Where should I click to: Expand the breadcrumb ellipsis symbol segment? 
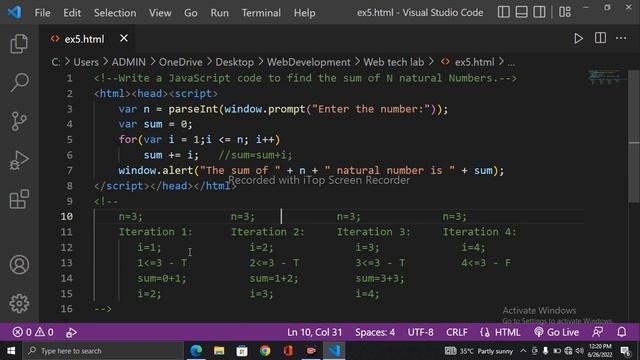click(511, 62)
